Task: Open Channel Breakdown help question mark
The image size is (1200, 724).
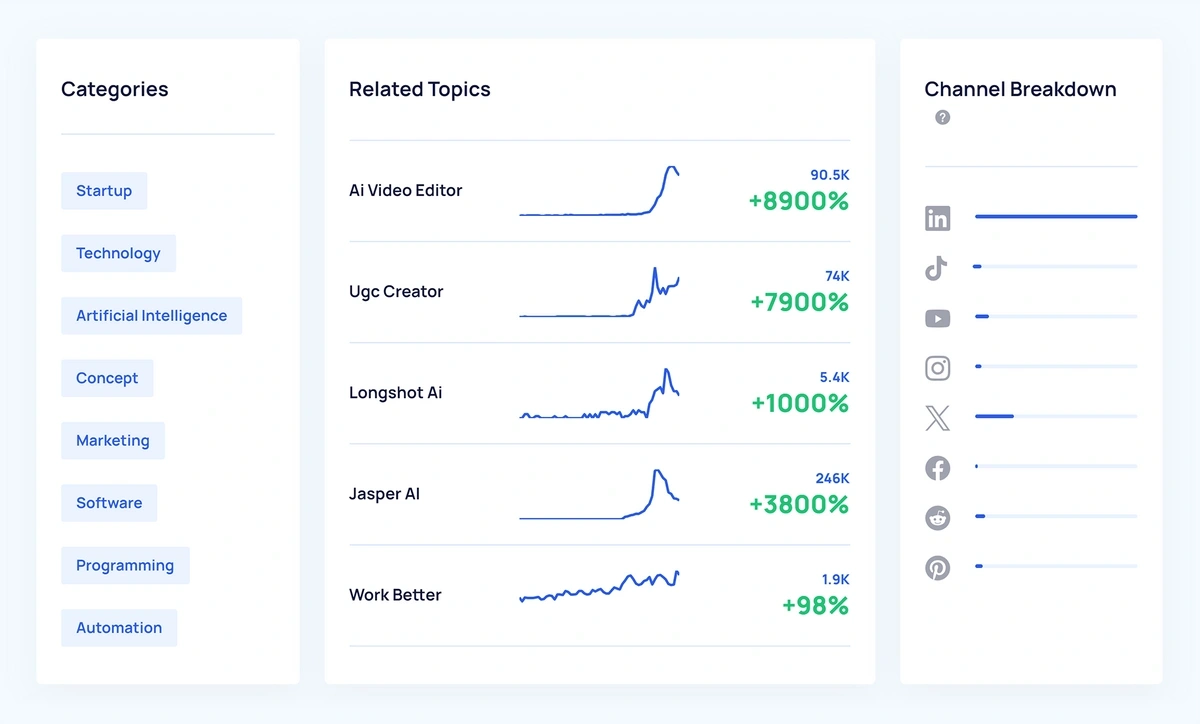Action: [942, 117]
